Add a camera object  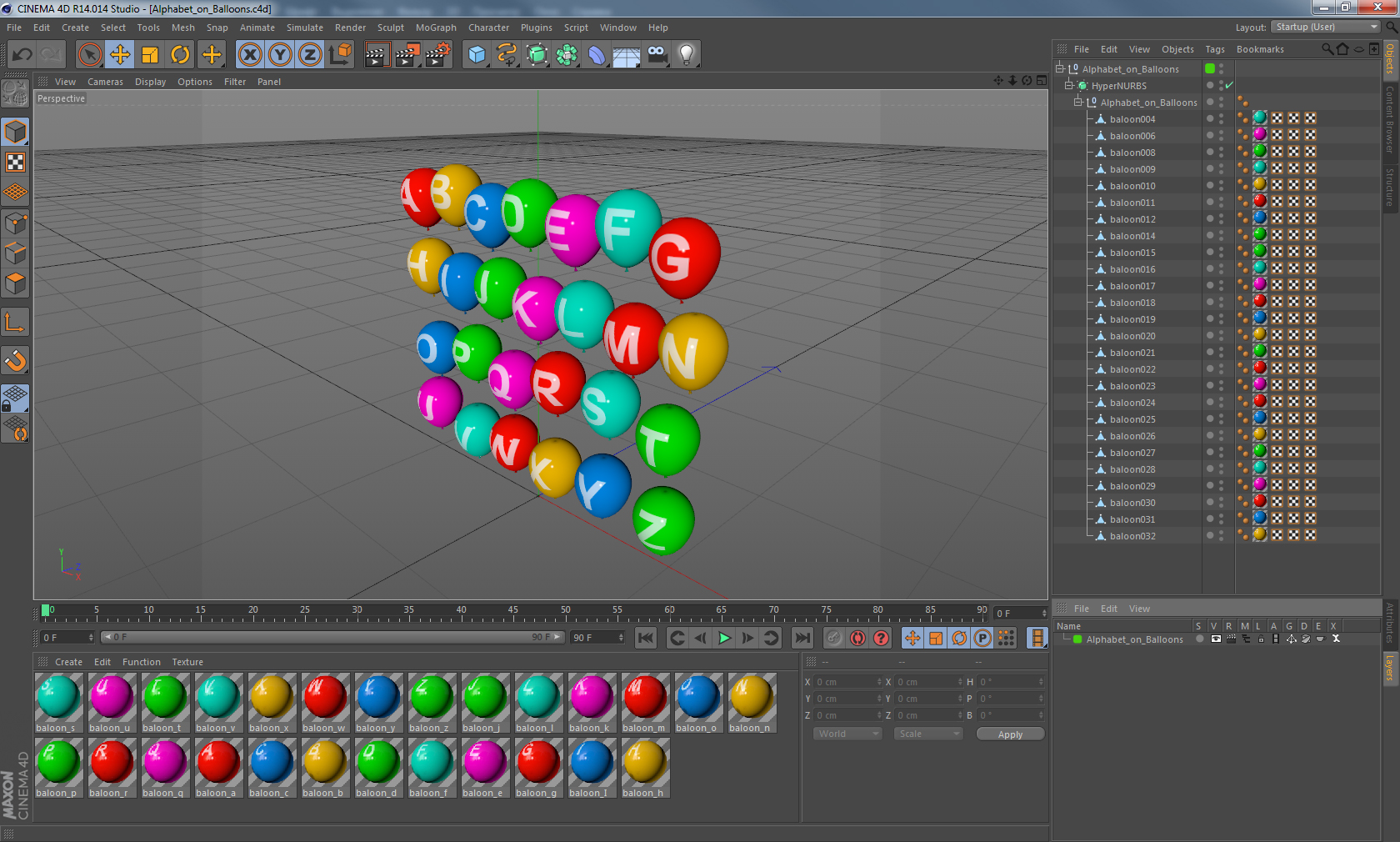click(x=657, y=55)
